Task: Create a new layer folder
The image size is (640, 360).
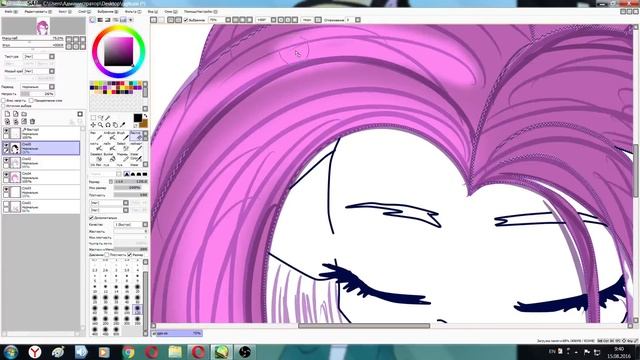Action: click(24, 114)
